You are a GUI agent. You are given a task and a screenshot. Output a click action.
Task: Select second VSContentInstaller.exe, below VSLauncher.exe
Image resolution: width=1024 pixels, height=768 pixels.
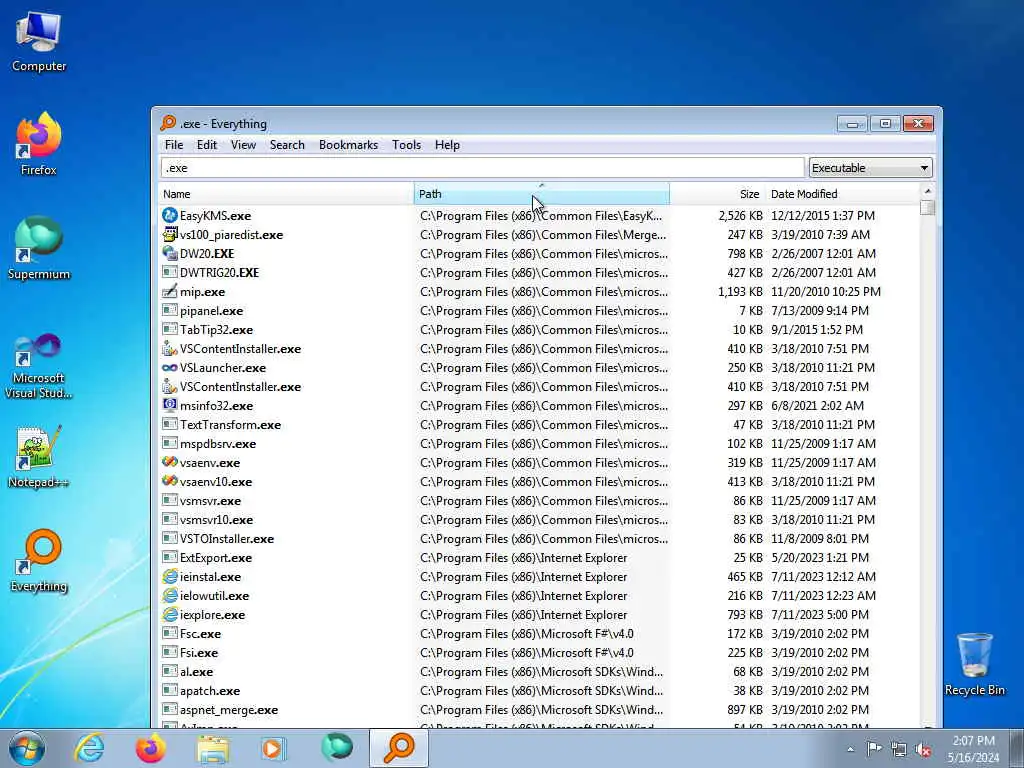[240, 387]
